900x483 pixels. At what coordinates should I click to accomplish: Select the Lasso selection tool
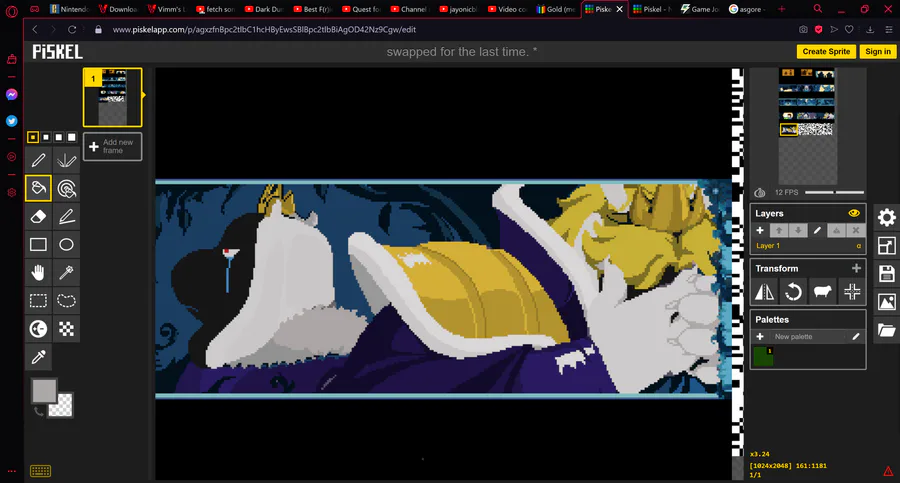coord(66,301)
